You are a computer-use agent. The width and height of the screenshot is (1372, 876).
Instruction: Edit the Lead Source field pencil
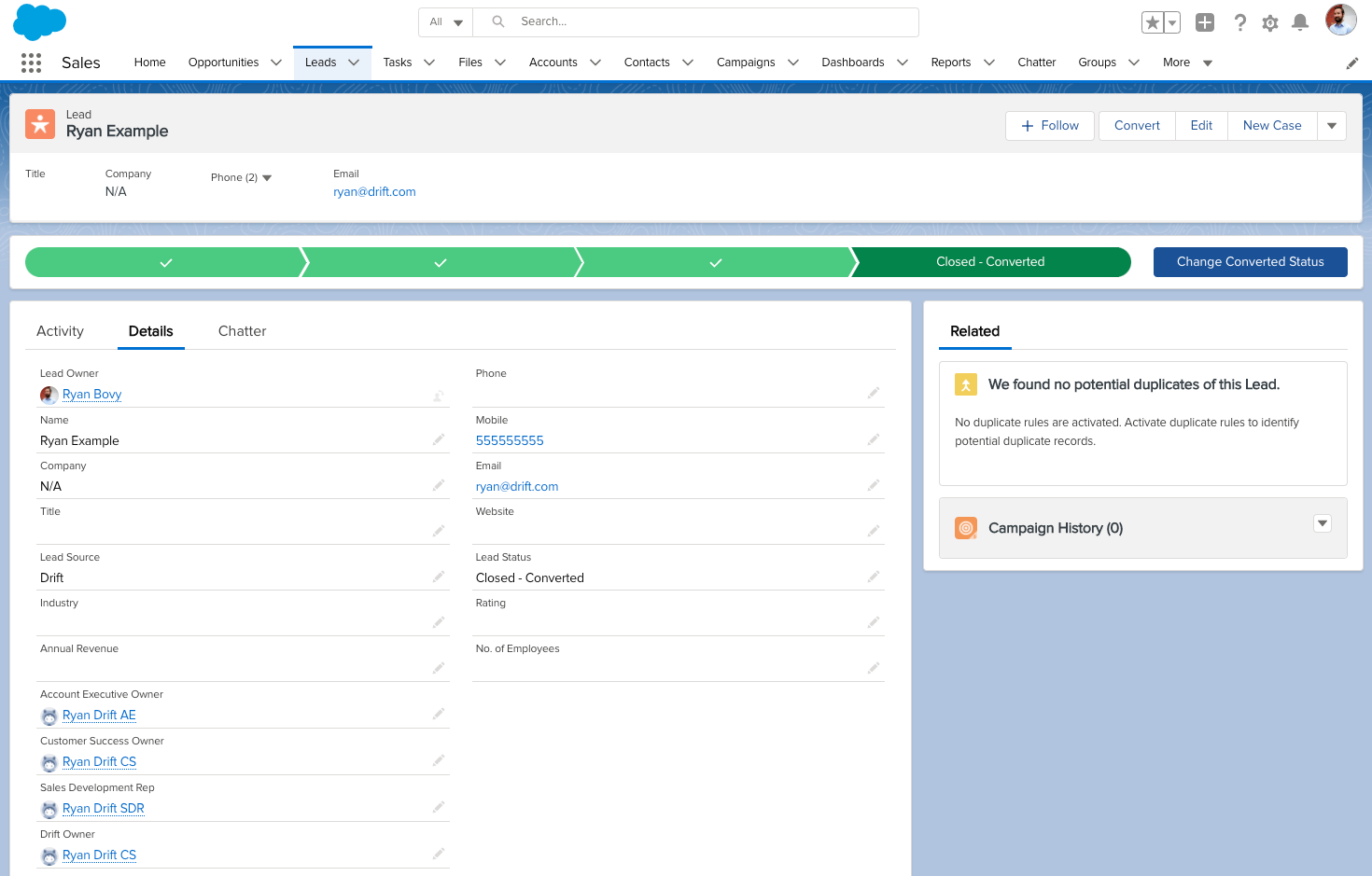tap(439, 577)
